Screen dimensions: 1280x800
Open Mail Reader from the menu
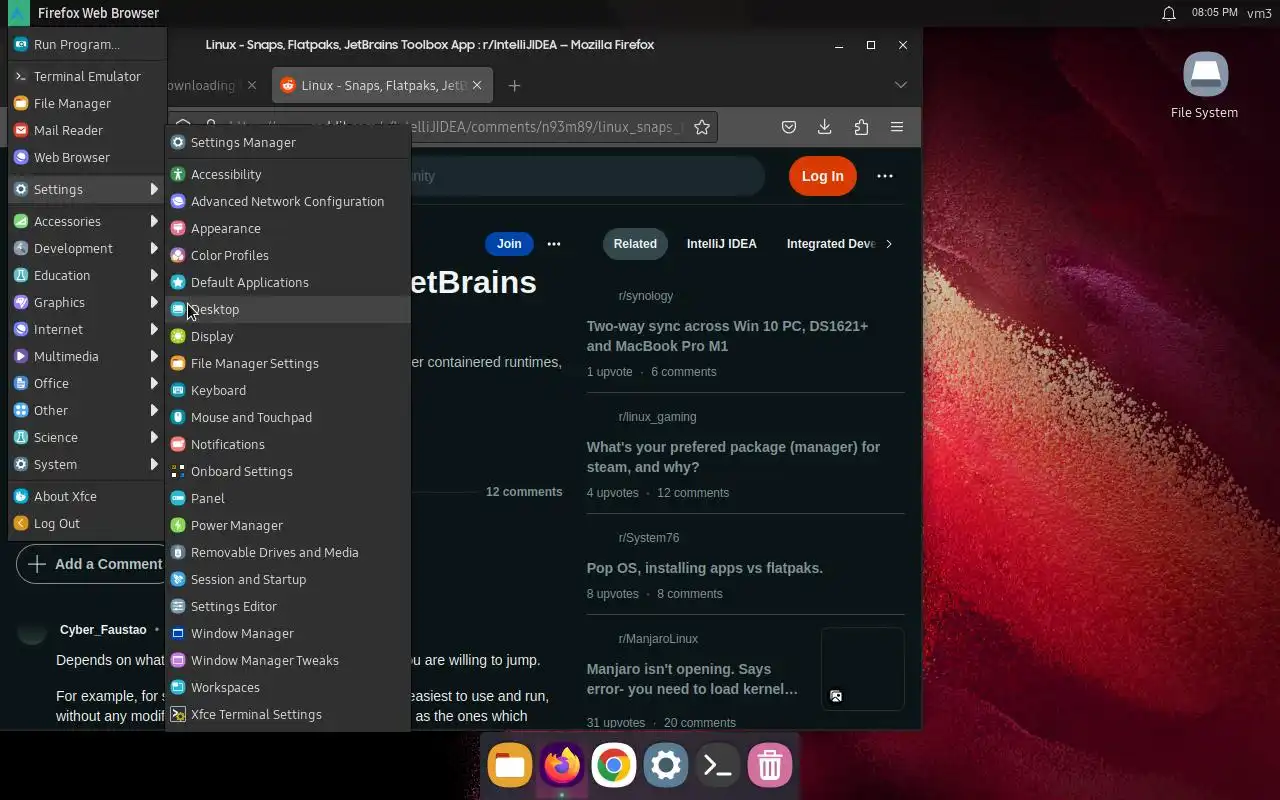point(87,130)
